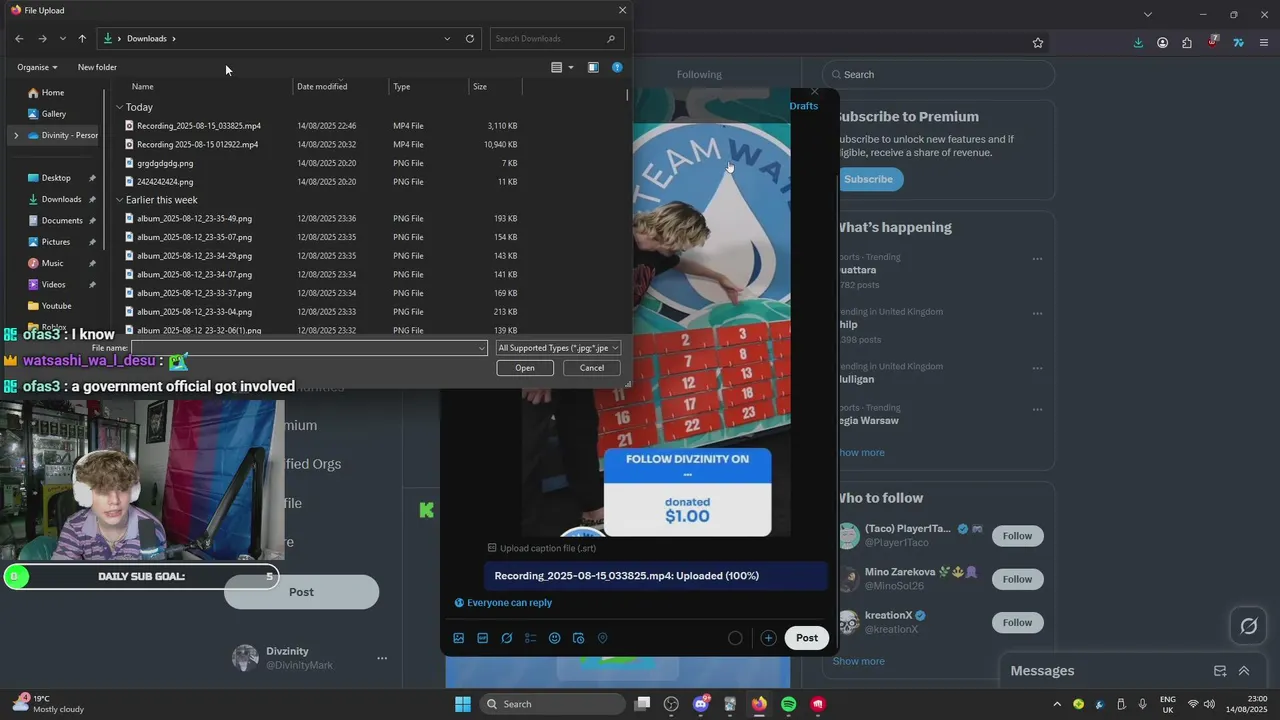Expand address bar history dropdown
Screen dimensions: 1280x720
(x=447, y=38)
